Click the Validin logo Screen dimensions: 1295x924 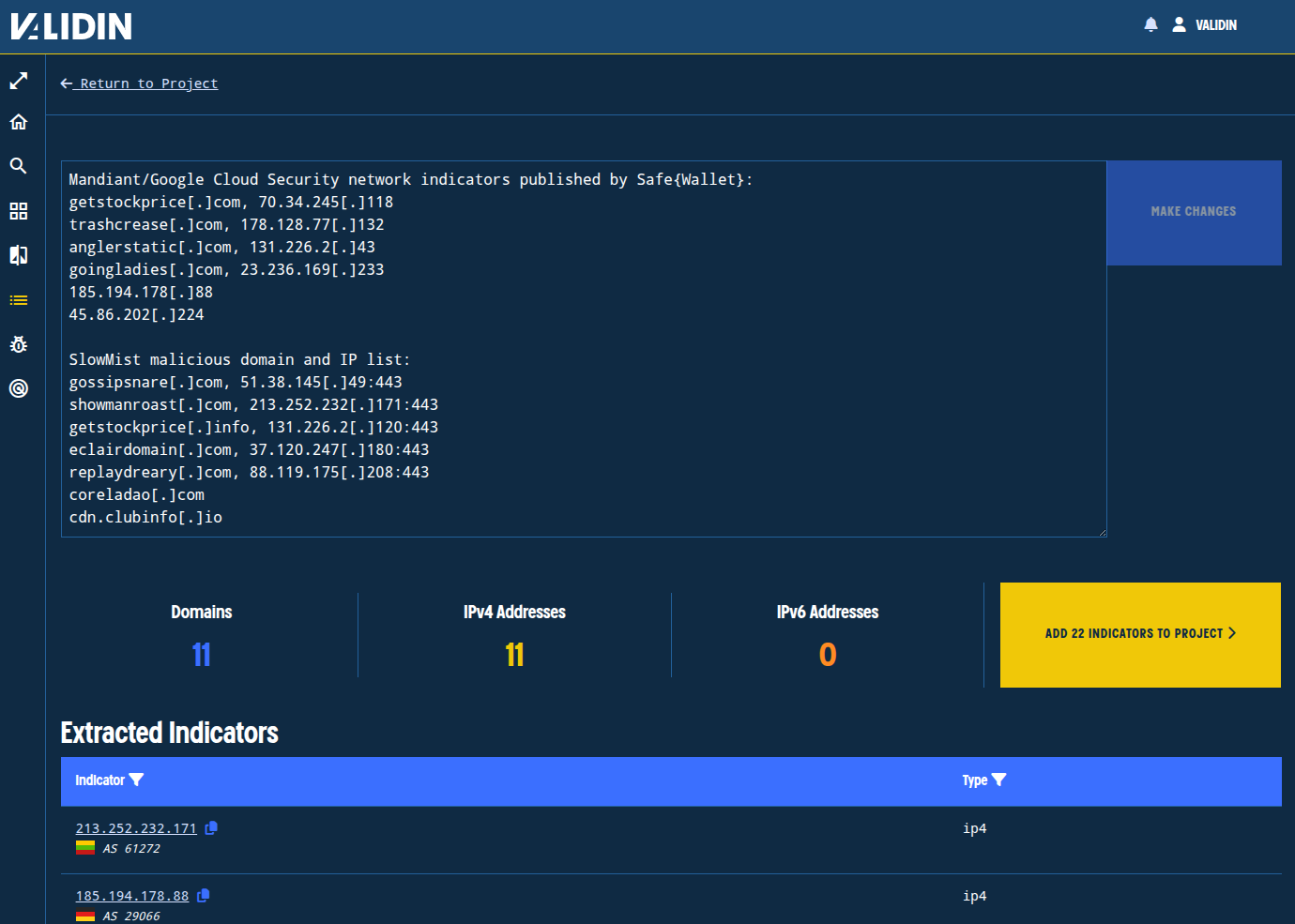click(x=71, y=26)
